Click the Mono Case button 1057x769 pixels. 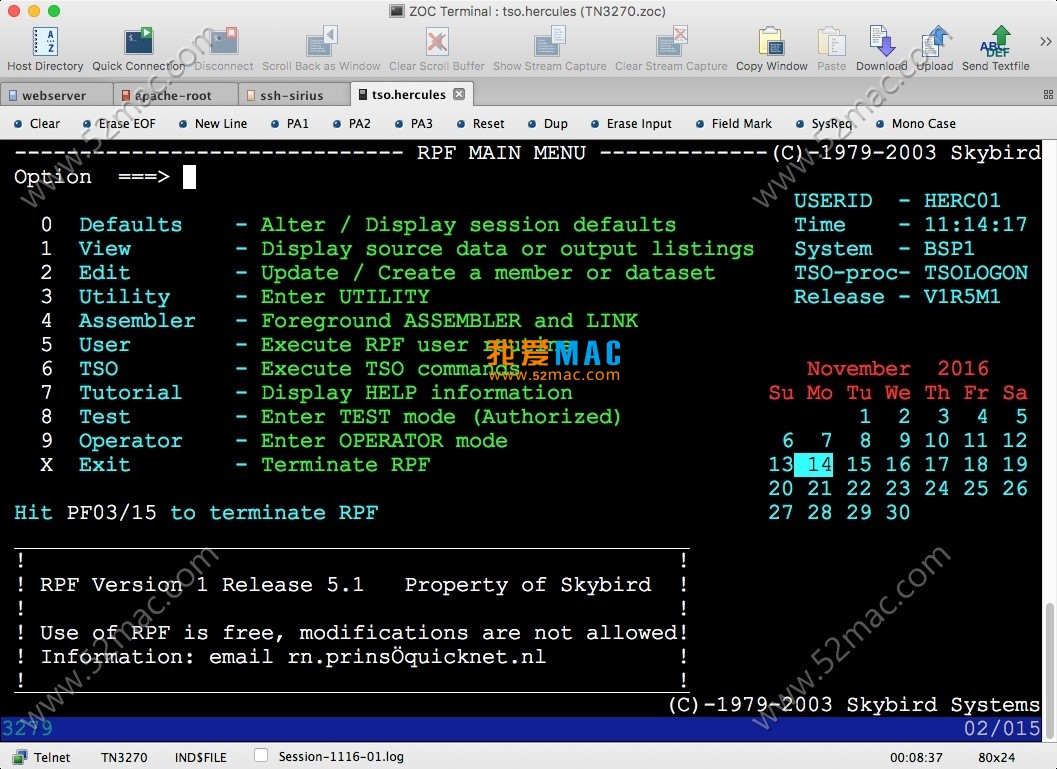[x=916, y=123]
